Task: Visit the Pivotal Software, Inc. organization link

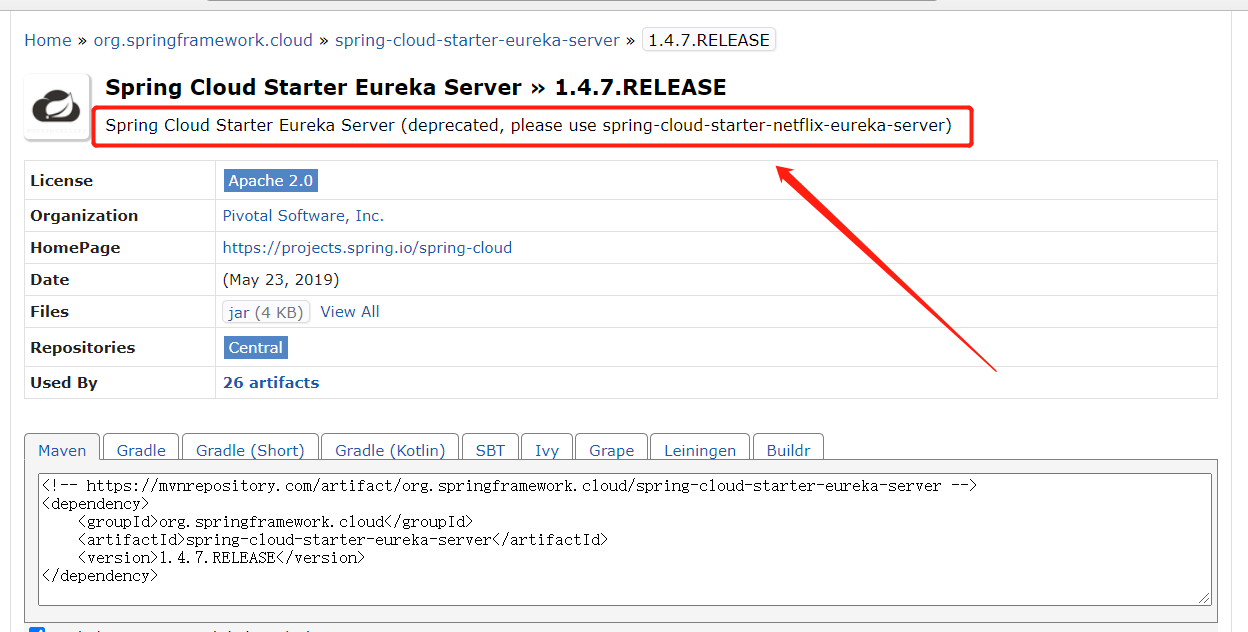Action: 303,215
